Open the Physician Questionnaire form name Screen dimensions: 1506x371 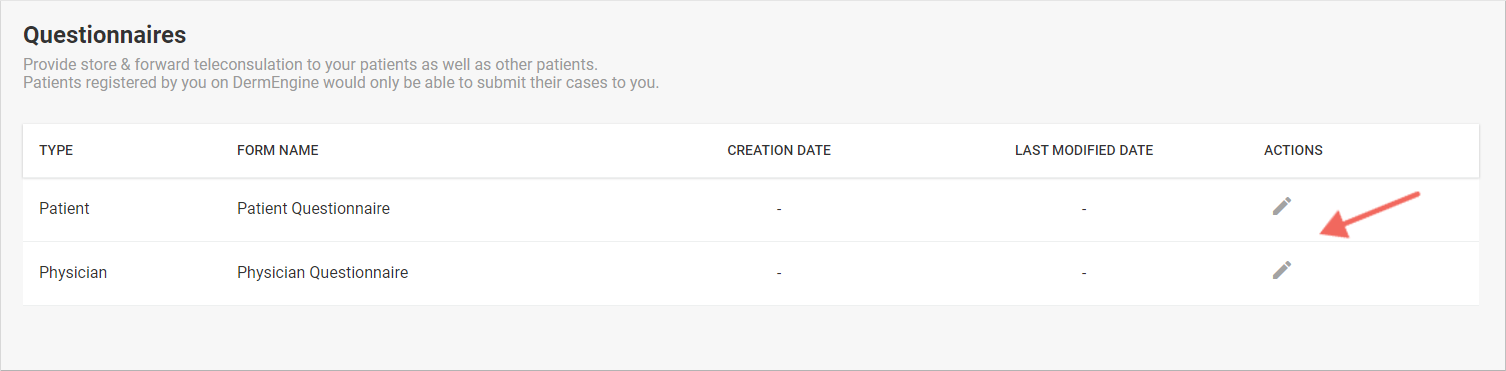322,272
